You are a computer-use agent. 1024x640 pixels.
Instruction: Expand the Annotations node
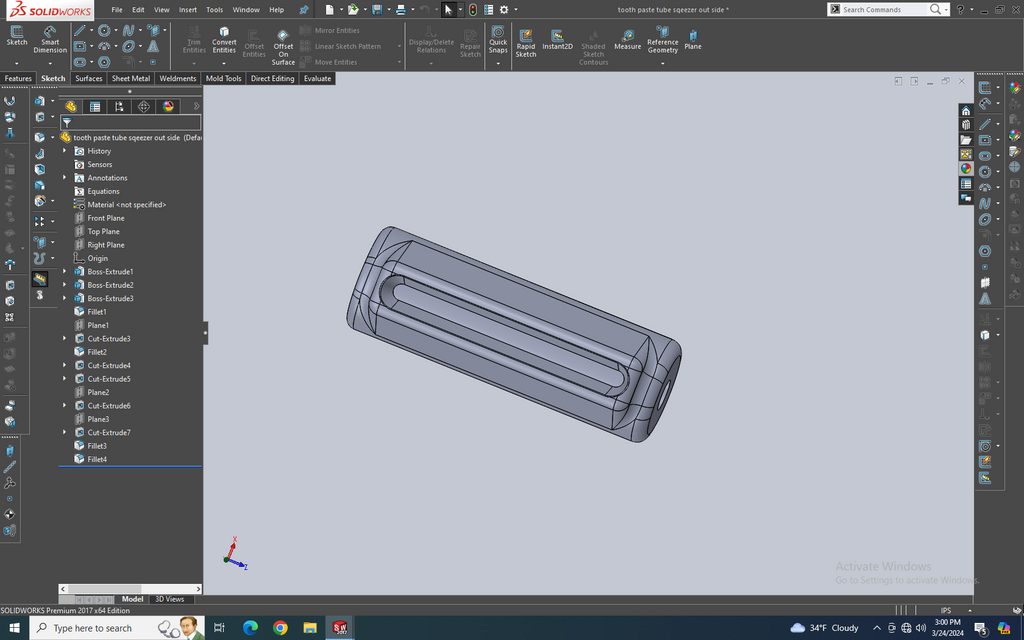(x=65, y=178)
